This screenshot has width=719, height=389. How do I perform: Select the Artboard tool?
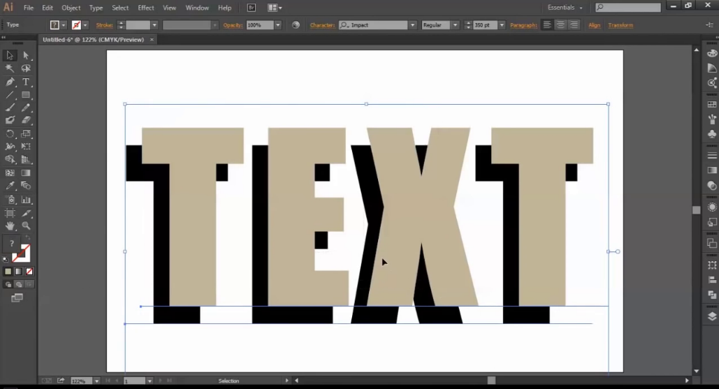click(x=10, y=213)
